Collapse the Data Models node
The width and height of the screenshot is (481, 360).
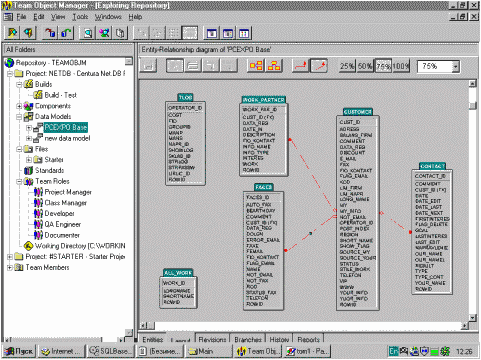coord(19,117)
